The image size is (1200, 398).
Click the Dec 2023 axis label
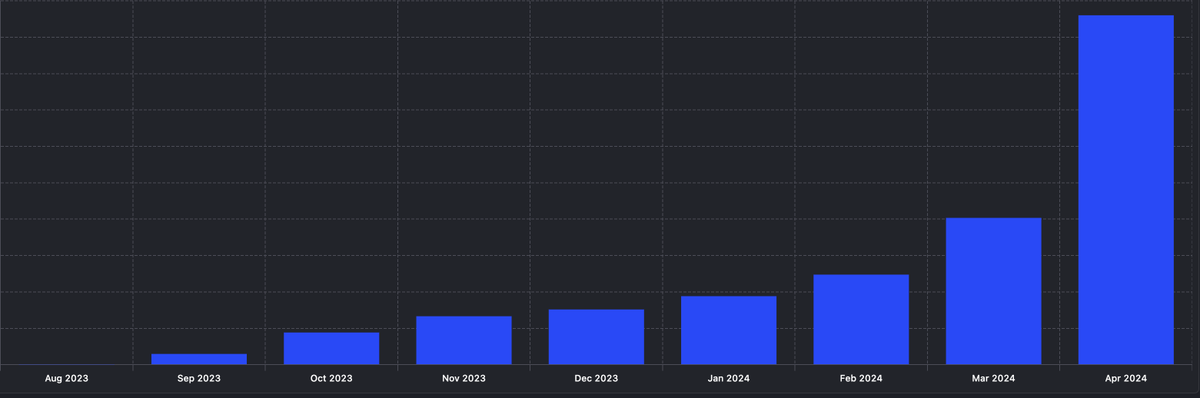596,379
